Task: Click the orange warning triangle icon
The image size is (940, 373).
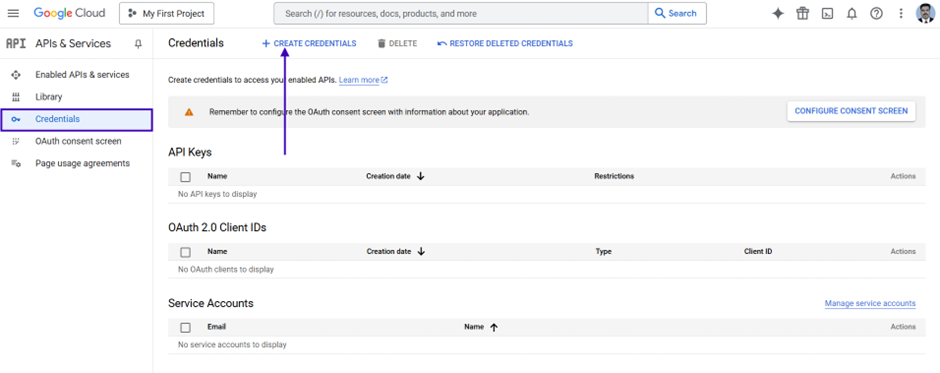Action: (x=189, y=112)
